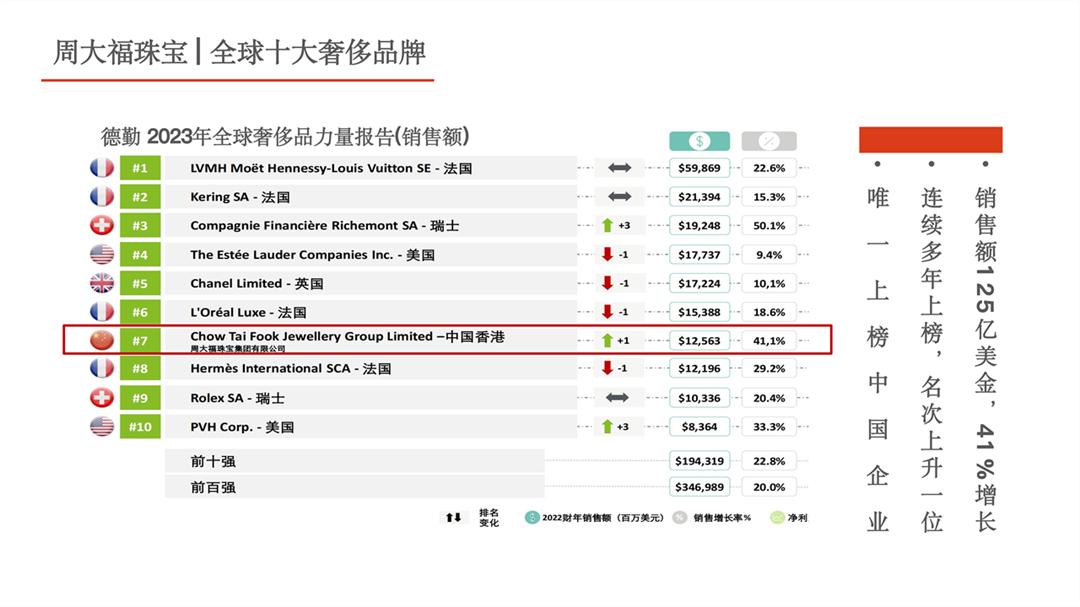Click the grey percent column header icon
1080x607 pixels.
click(x=769, y=141)
